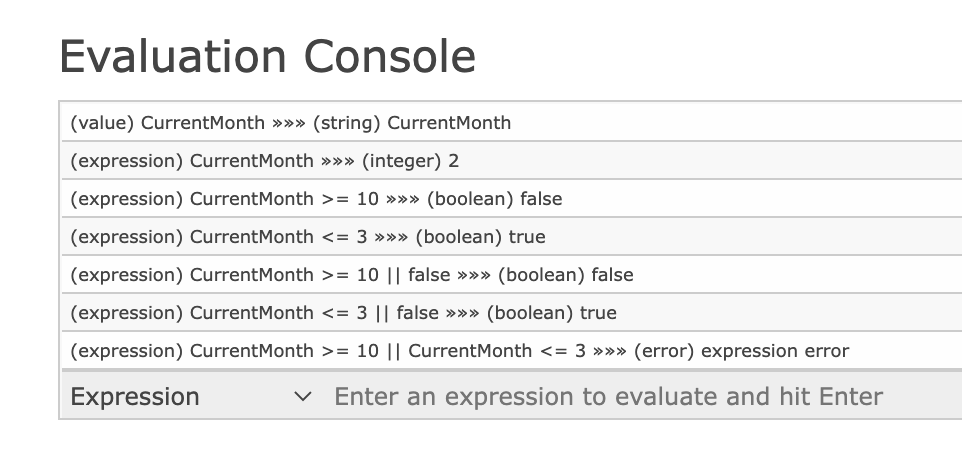Viewport: 962px width, 452px height.
Task: Open the Expression type dropdown
Action: pyautogui.click(x=191, y=396)
